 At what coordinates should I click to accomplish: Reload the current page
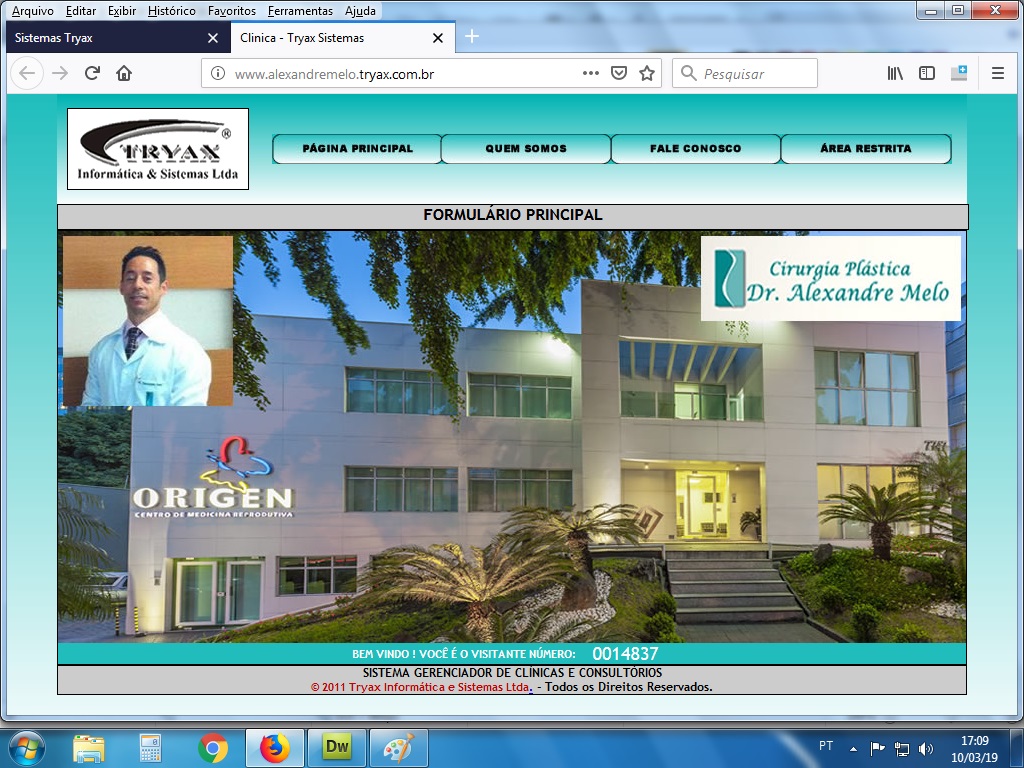92,73
